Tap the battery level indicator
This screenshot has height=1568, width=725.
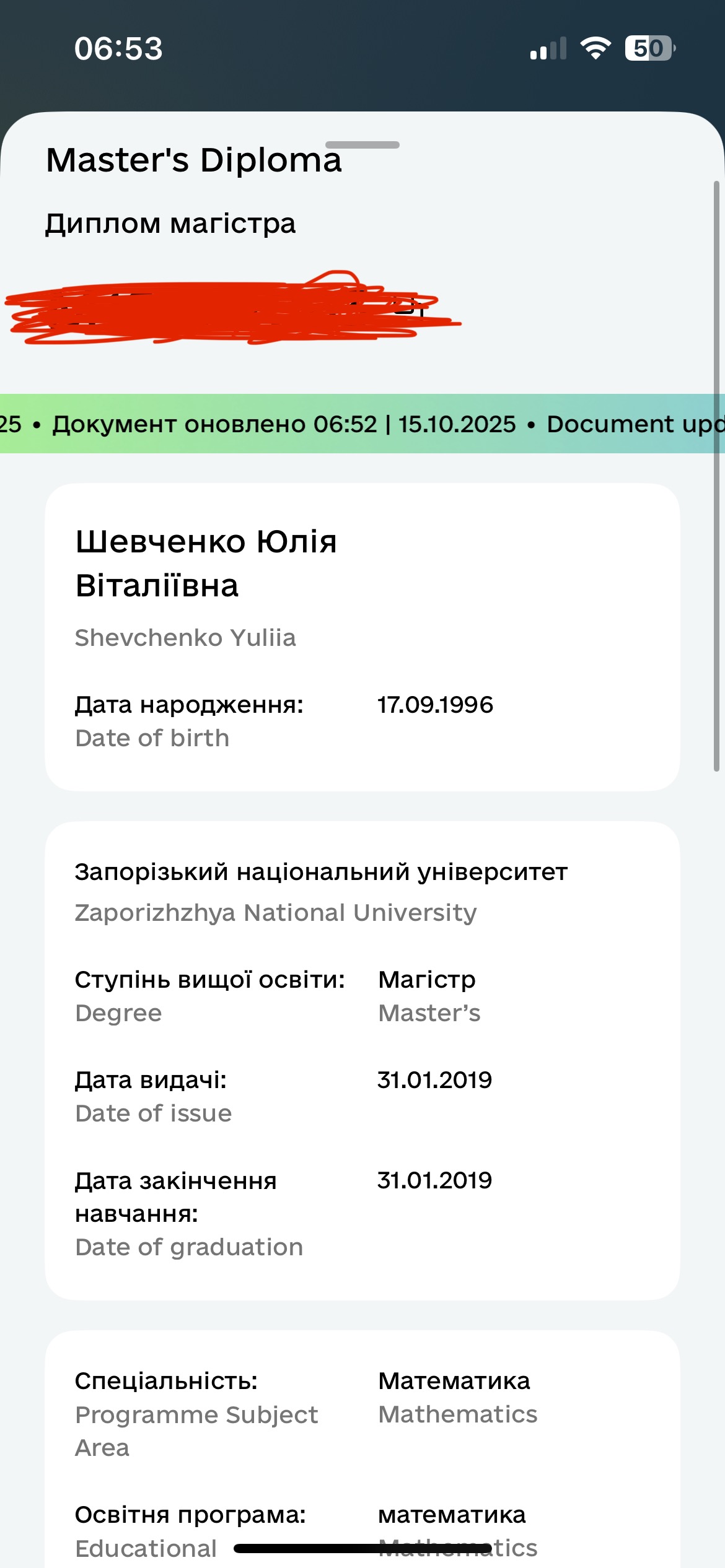pyautogui.click(x=649, y=48)
